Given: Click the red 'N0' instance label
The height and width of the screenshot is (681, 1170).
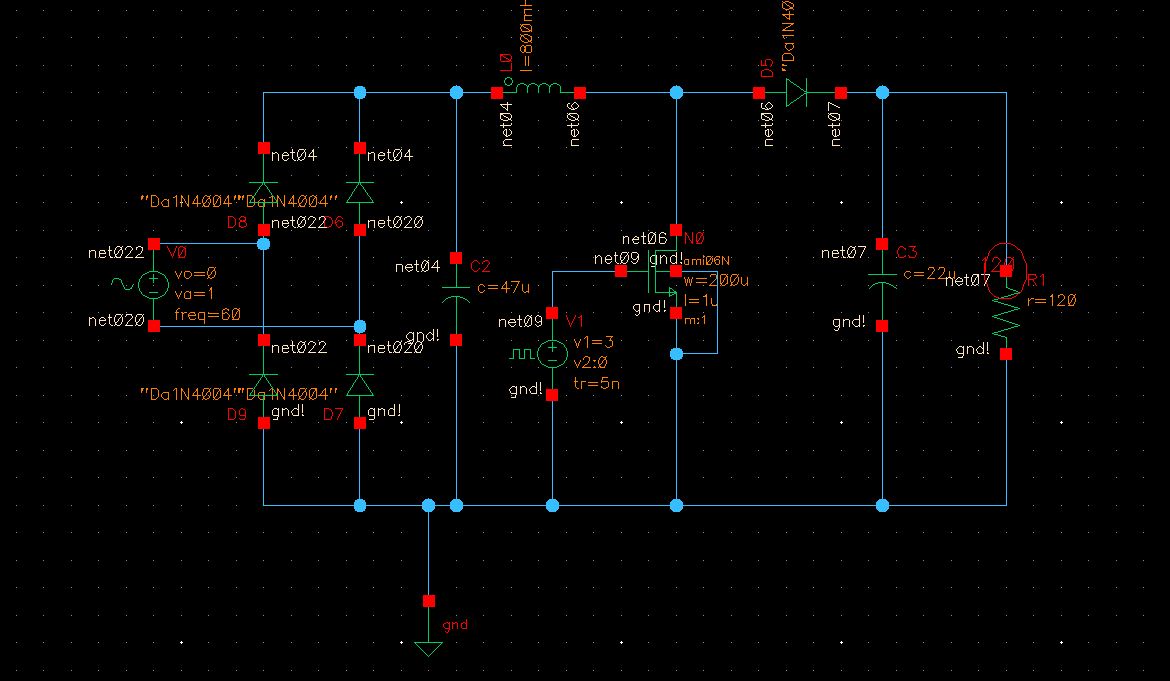Looking at the screenshot, I should tap(694, 239).
